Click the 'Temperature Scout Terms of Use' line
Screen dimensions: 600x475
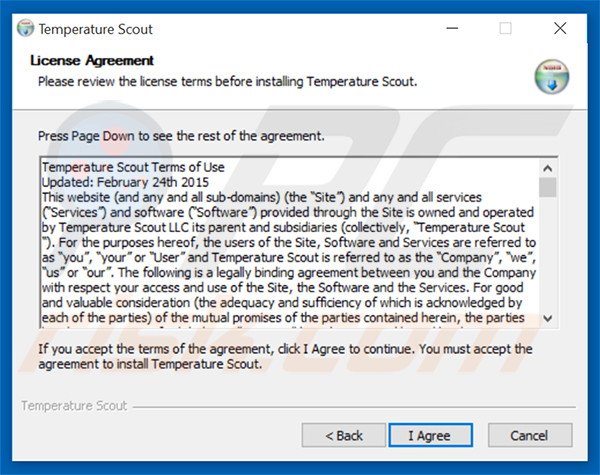(x=133, y=167)
